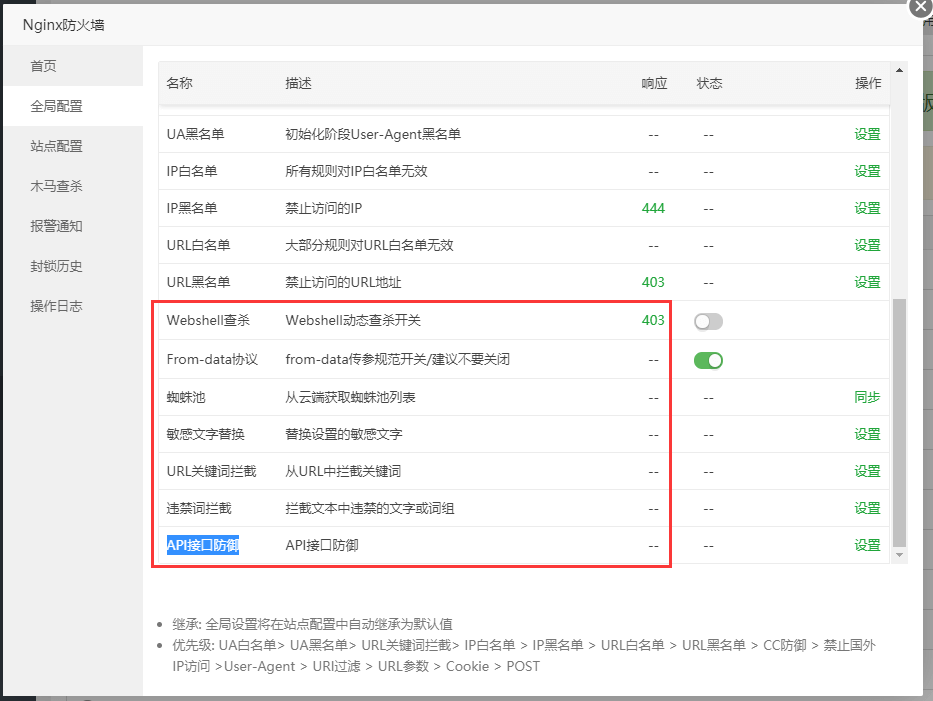
Task: Click the 状态 column header
Action: [x=709, y=83]
